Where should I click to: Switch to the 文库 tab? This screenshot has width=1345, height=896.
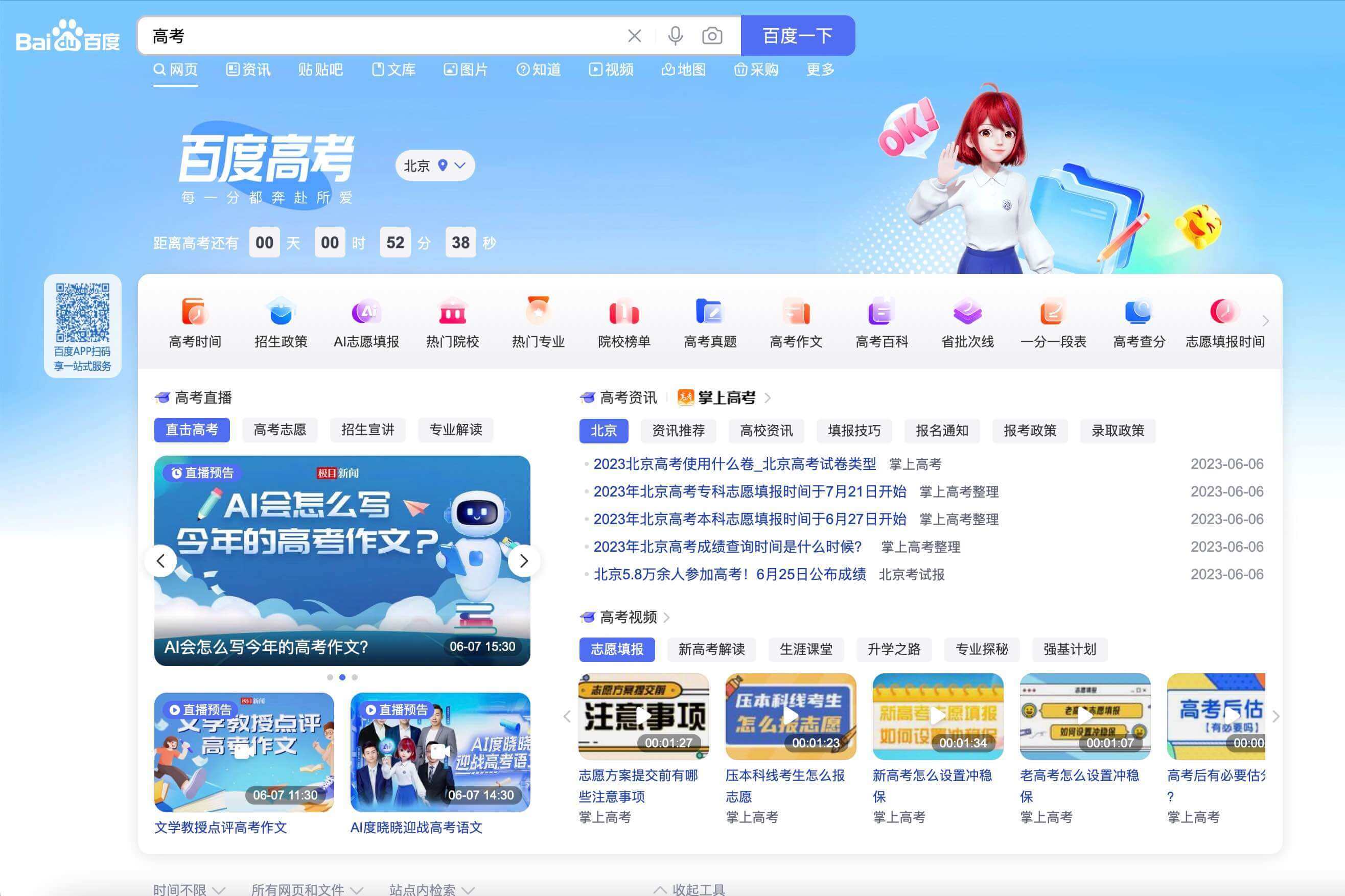tap(393, 69)
